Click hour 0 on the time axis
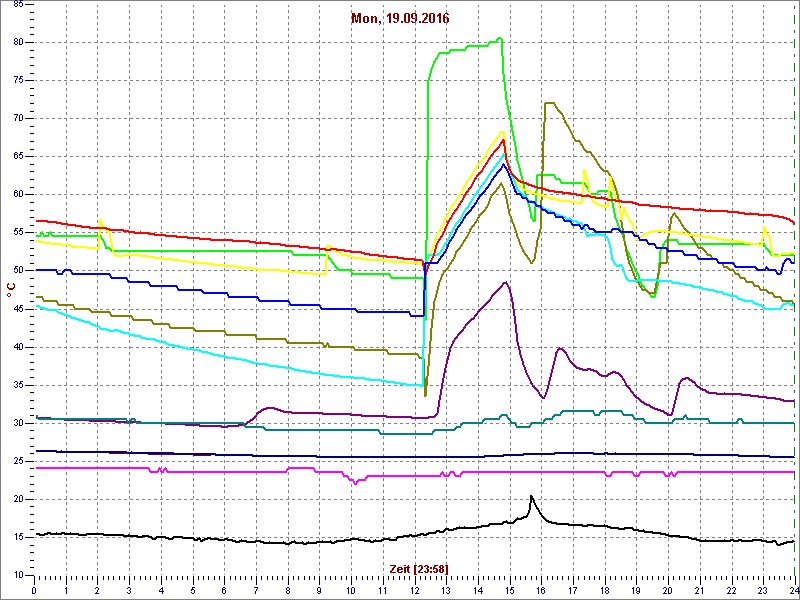The height and width of the screenshot is (600, 800). pos(34,590)
